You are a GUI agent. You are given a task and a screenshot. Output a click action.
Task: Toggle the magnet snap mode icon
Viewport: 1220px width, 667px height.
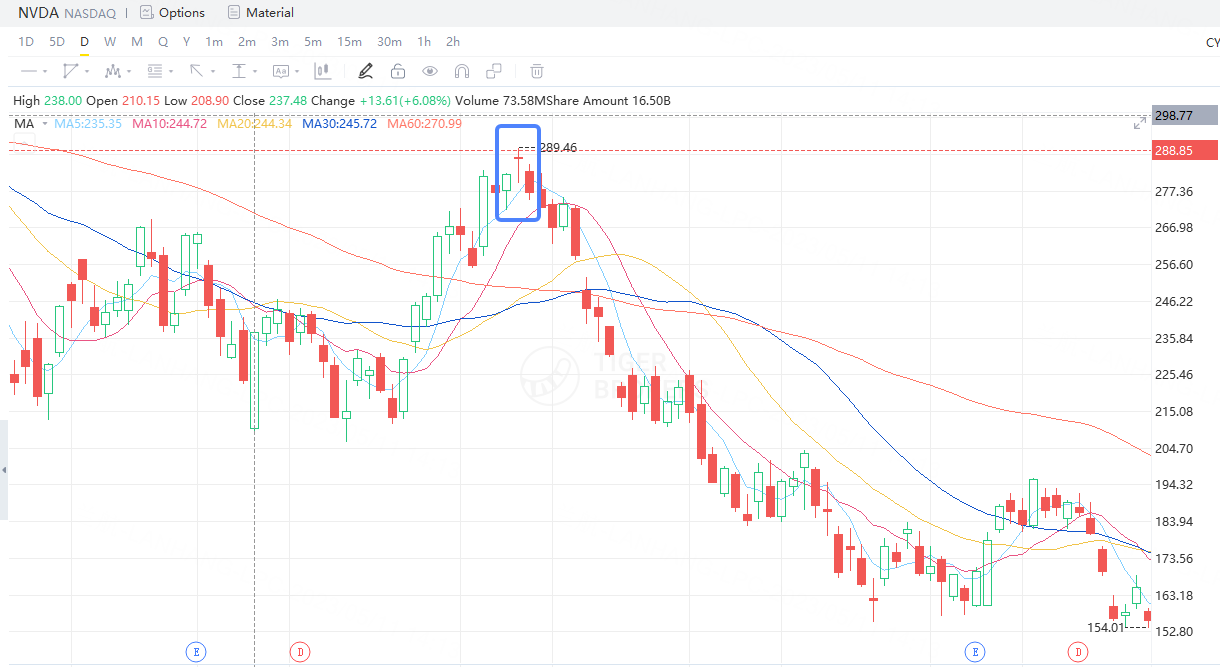coord(462,71)
